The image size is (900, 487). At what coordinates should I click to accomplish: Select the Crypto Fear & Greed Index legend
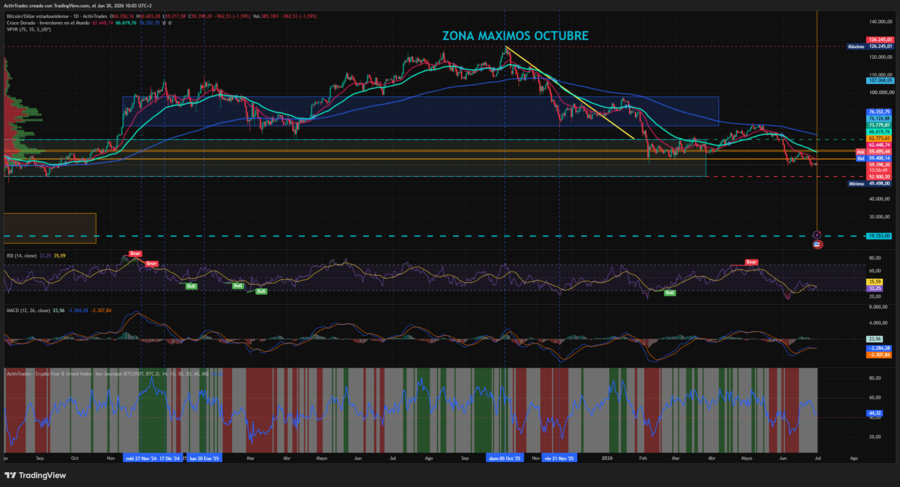coord(107,373)
